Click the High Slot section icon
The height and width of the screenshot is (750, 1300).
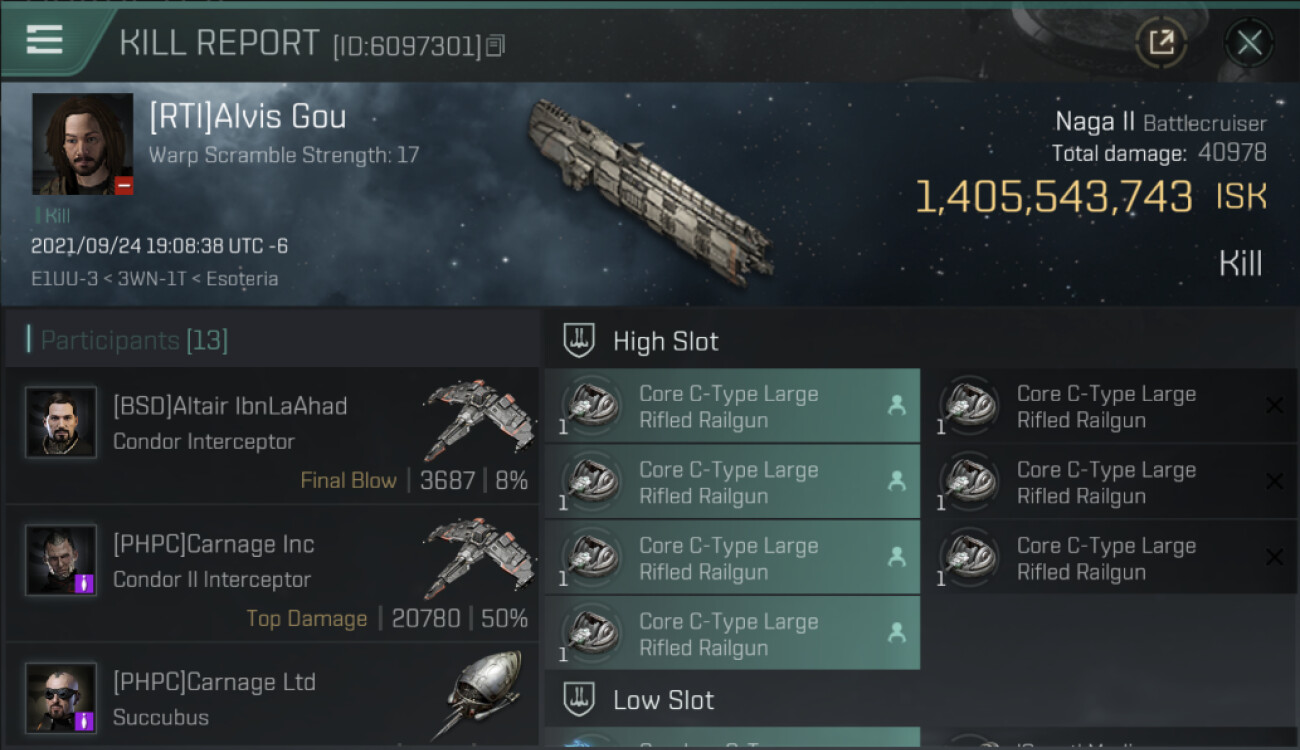[x=579, y=341]
